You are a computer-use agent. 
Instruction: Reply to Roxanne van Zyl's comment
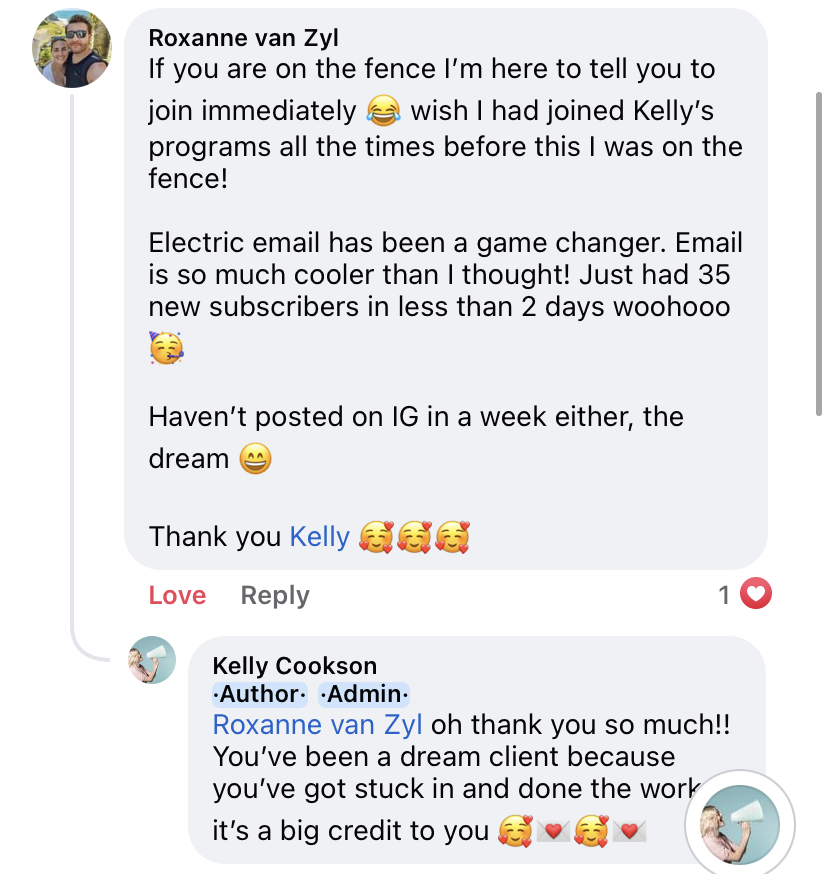pyautogui.click(x=275, y=596)
